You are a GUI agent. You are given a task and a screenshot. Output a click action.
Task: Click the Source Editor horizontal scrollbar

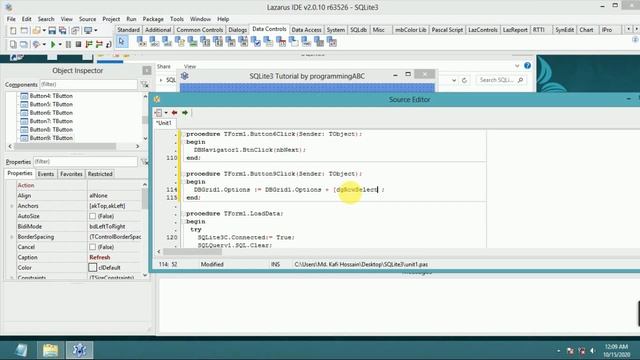tap(193, 252)
